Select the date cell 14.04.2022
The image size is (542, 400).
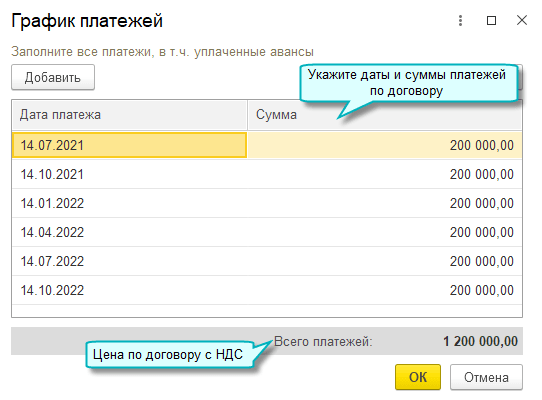(129, 232)
